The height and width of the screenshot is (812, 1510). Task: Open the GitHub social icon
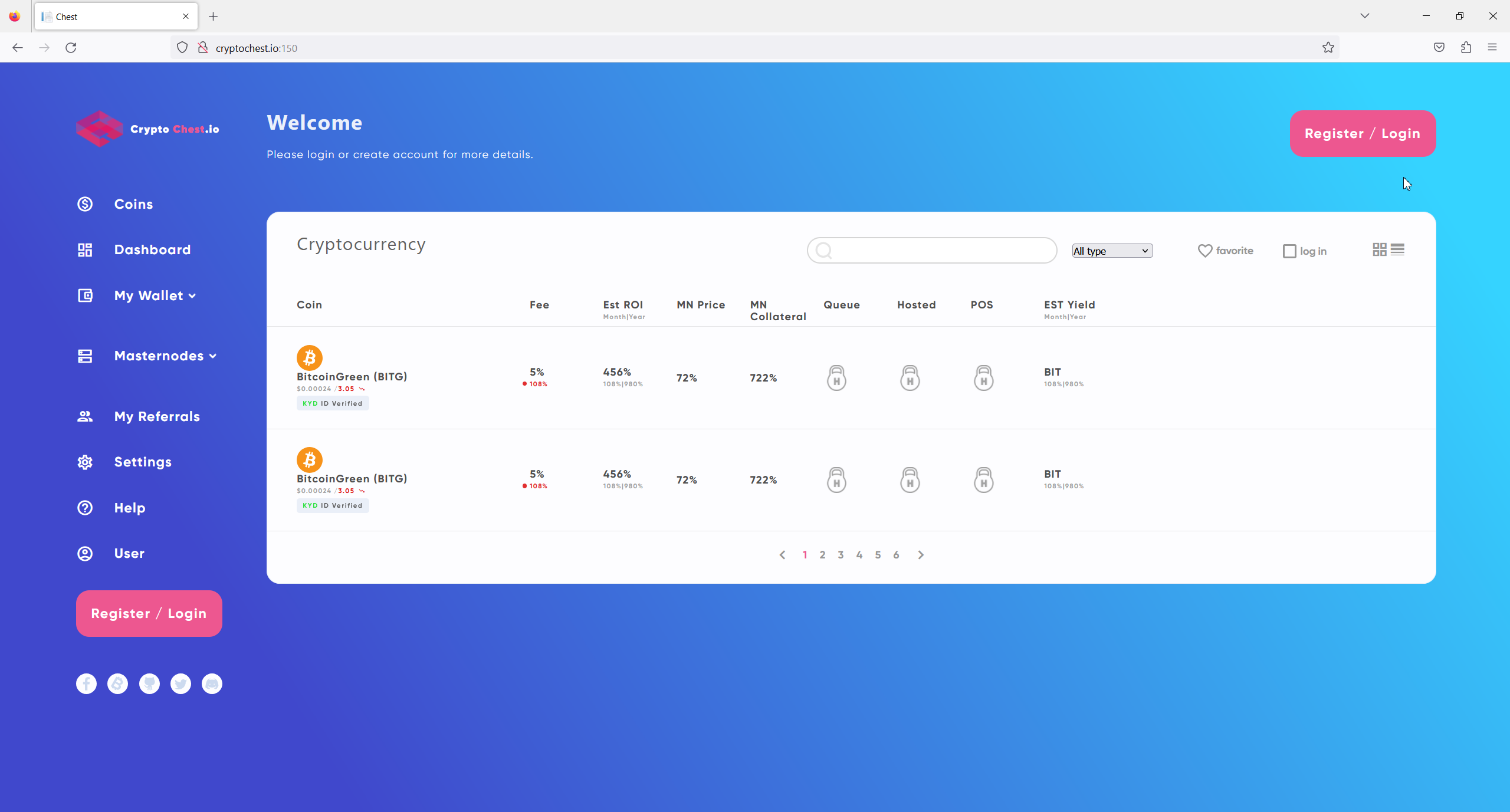(149, 683)
